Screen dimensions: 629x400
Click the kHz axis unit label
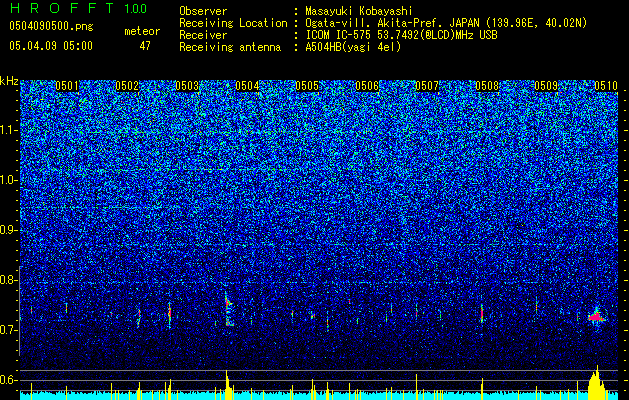point(9,81)
